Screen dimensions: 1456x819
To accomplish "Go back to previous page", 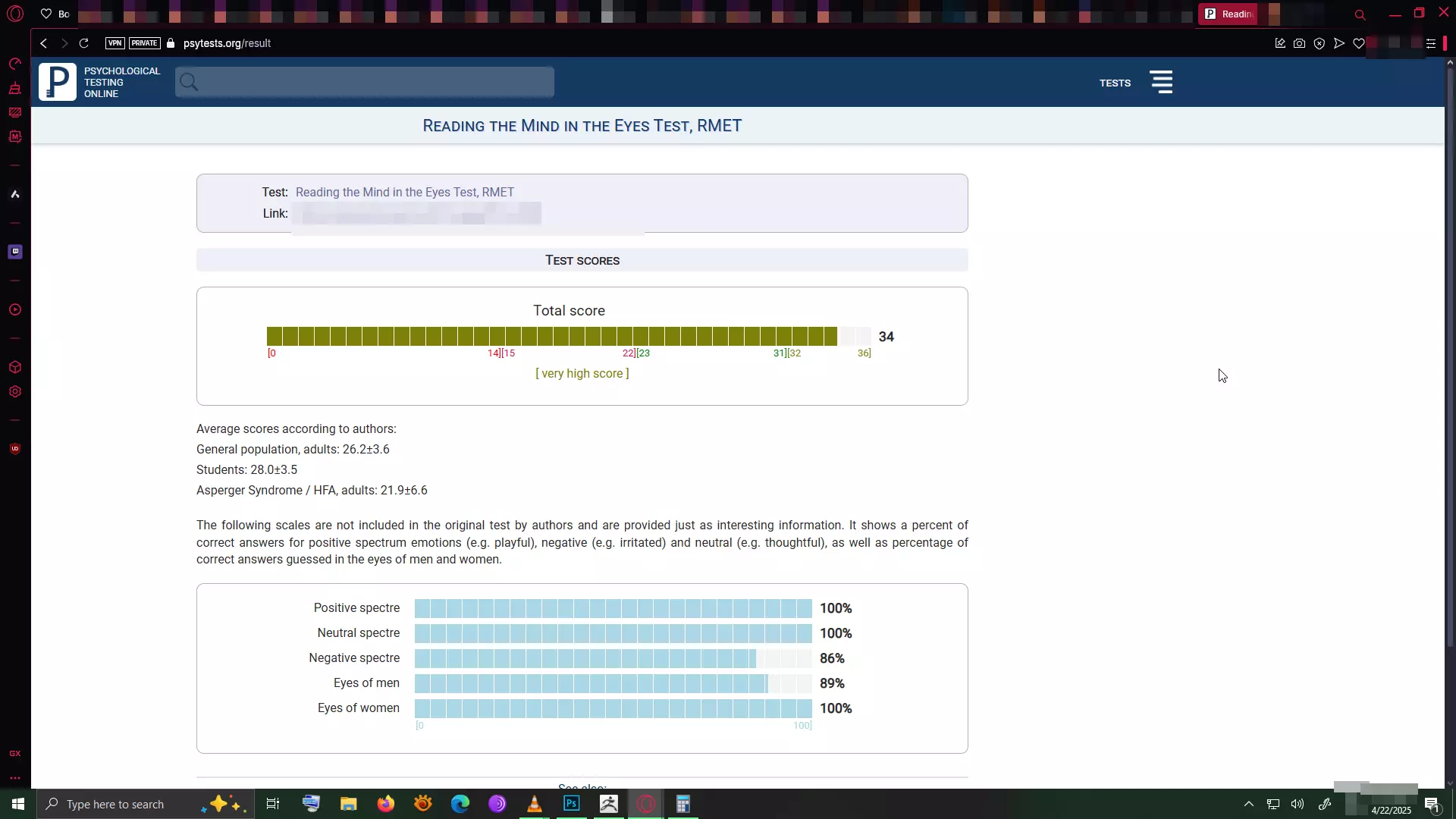I will coord(44,43).
